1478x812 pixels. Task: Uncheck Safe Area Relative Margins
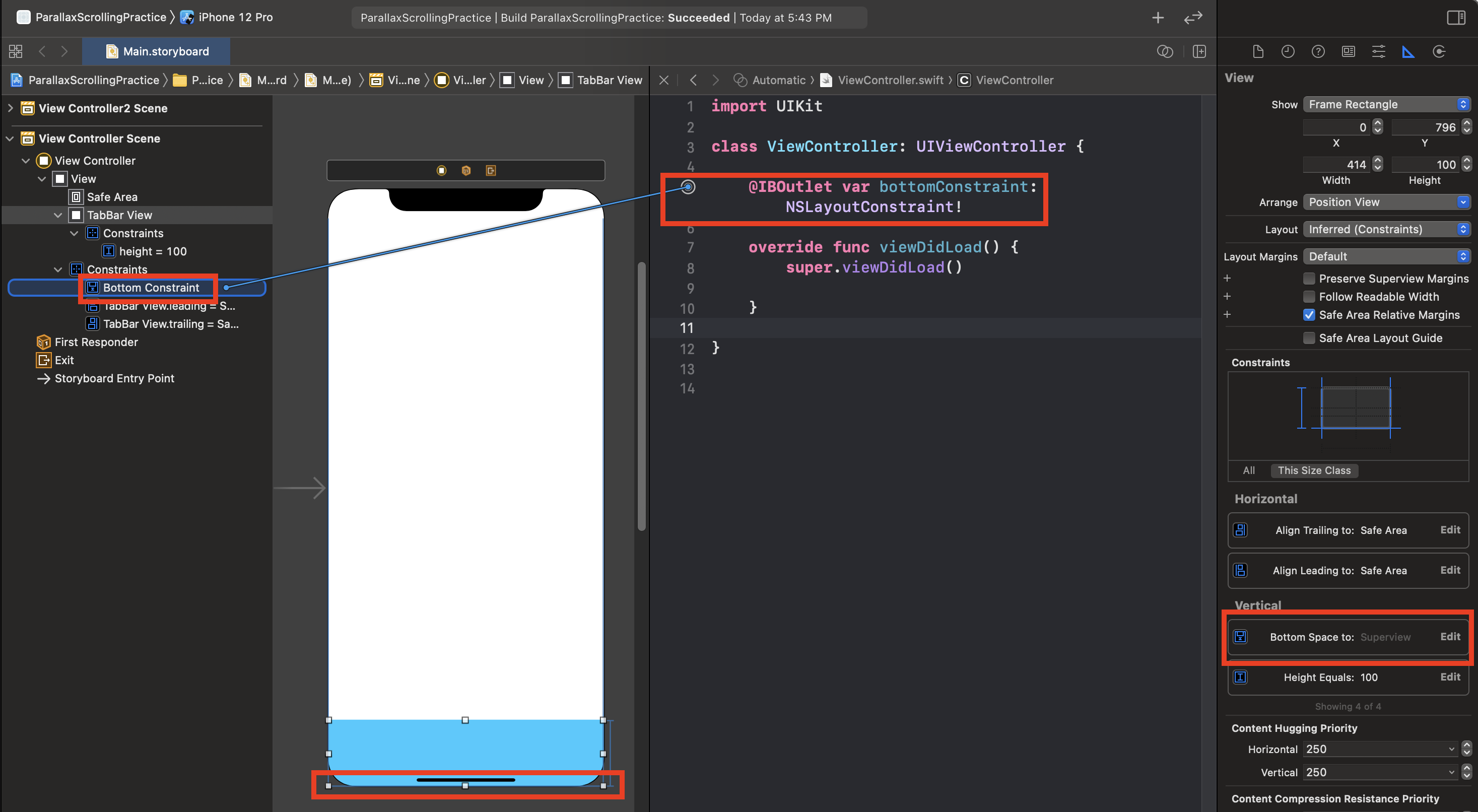(x=1309, y=315)
